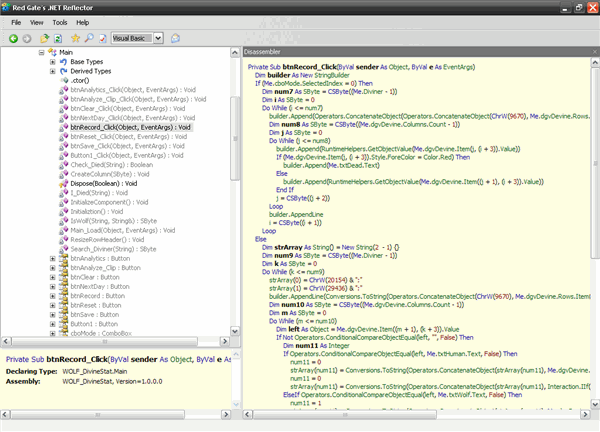Image resolution: width=600 pixels, height=432 pixels.
Task: Open Search with the magnifier icon
Action: [x=89, y=38]
